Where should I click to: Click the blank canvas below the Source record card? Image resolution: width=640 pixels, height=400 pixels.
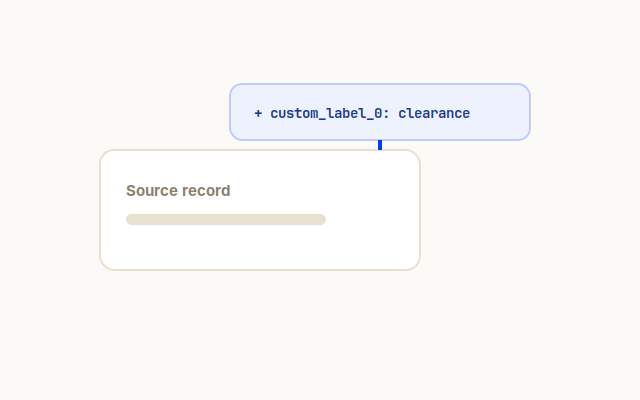(x=260, y=335)
